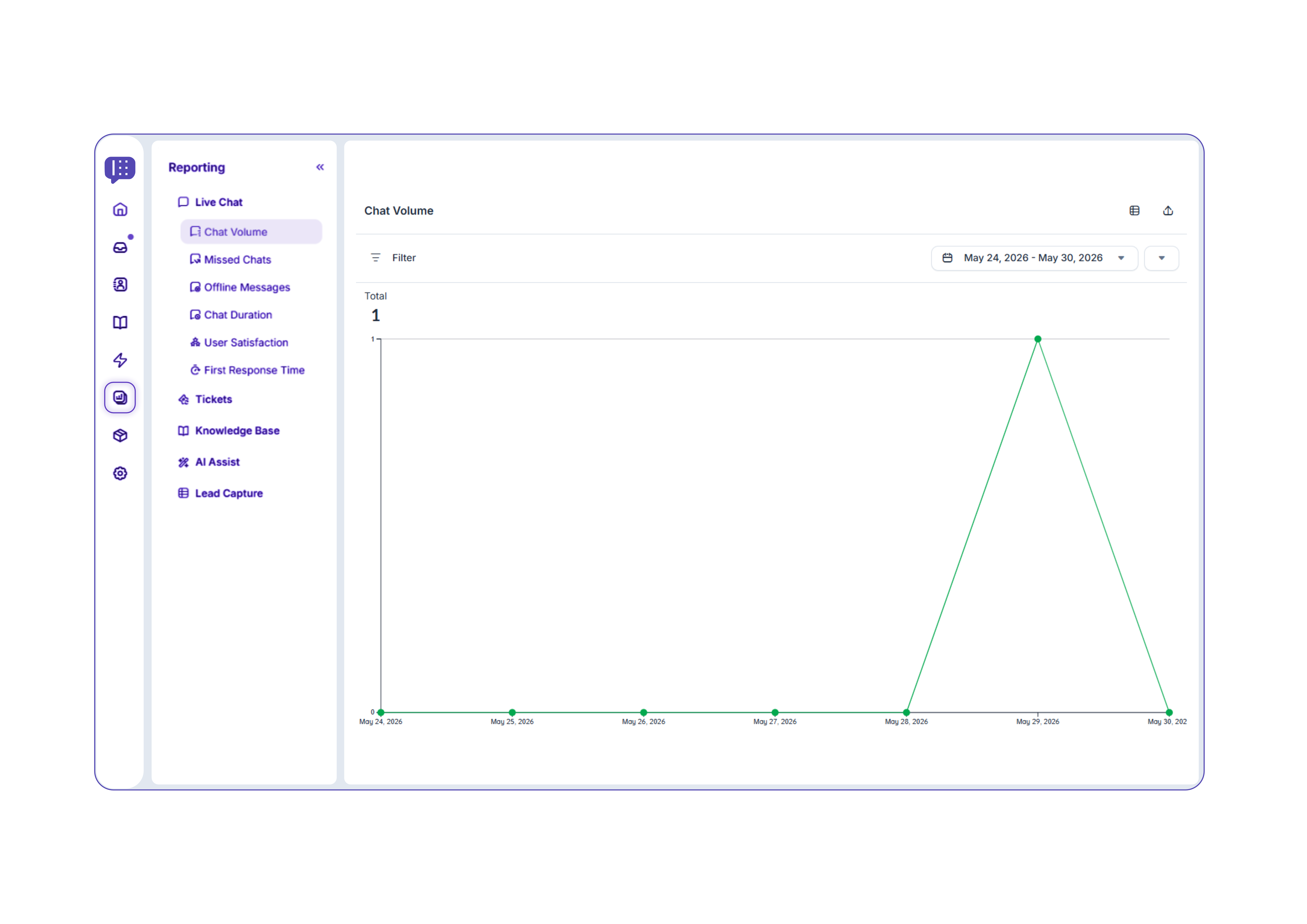Click the Filter button
The image size is (1307, 924).
(393, 258)
